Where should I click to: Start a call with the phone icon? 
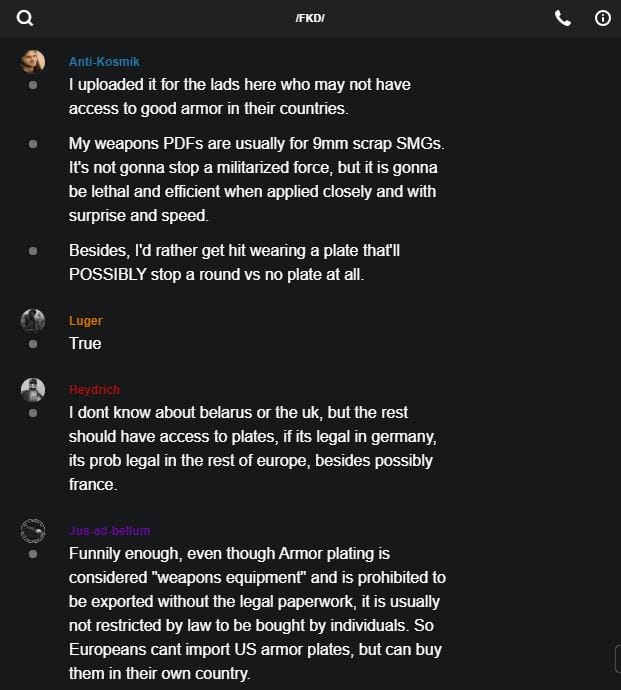[x=563, y=18]
